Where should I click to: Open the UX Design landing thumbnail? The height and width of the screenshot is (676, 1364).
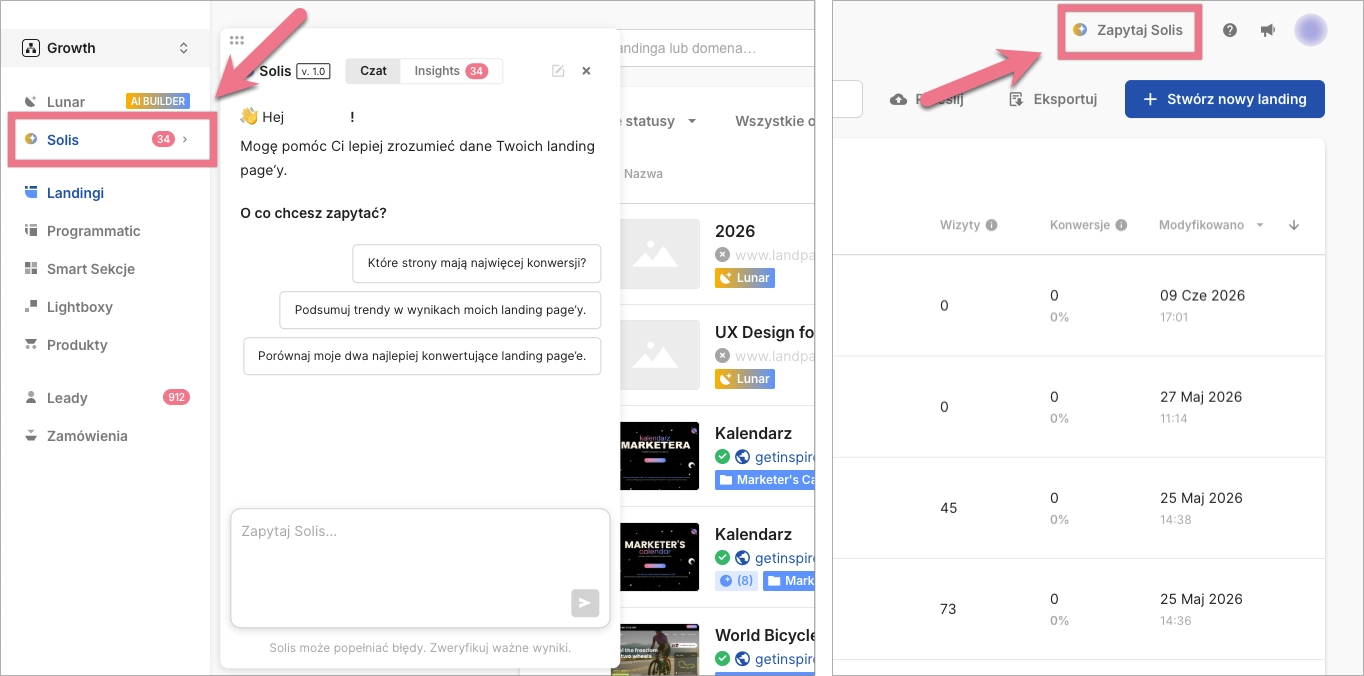[x=660, y=355]
